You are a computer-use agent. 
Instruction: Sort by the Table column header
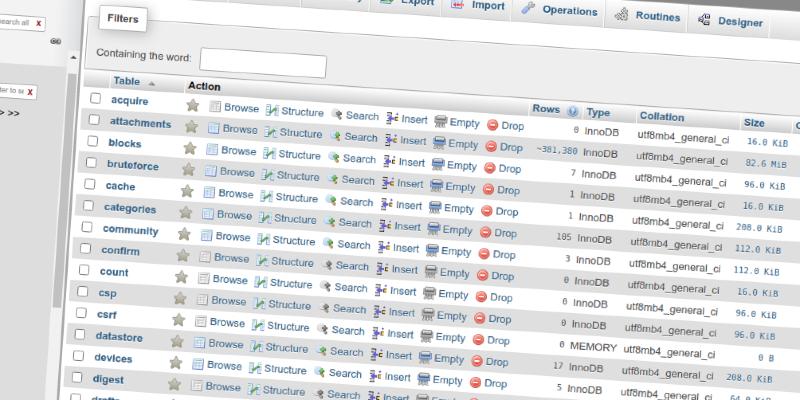tap(126, 81)
